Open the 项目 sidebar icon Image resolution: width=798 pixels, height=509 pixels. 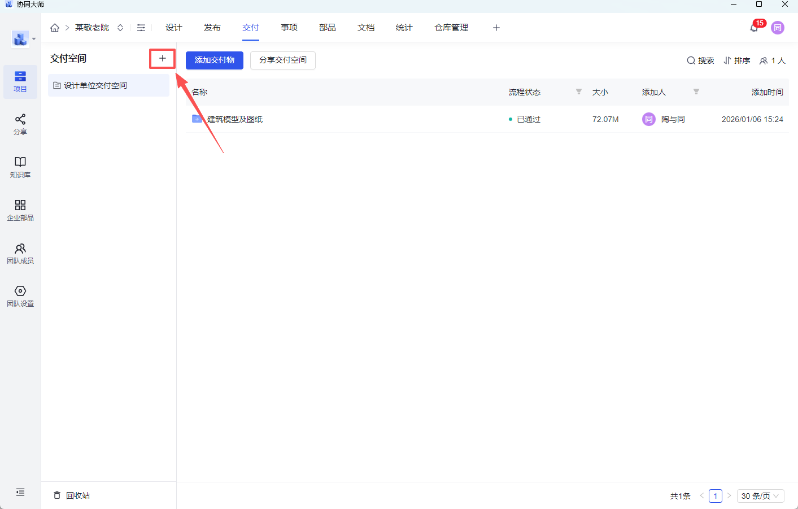pos(20,80)
